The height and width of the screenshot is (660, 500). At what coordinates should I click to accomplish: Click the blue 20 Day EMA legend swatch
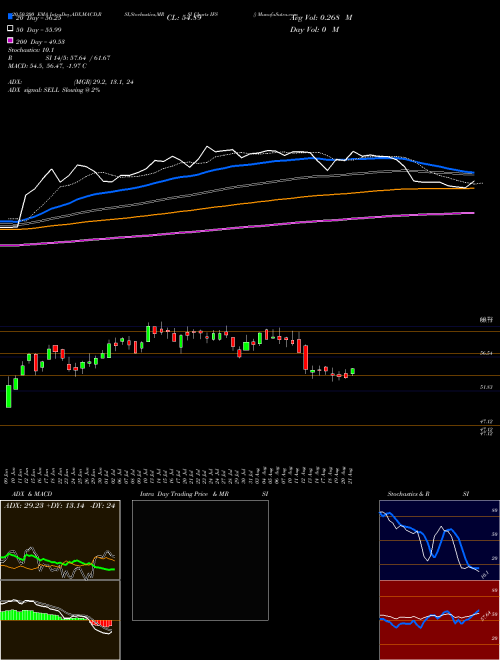tap(10, 17)
